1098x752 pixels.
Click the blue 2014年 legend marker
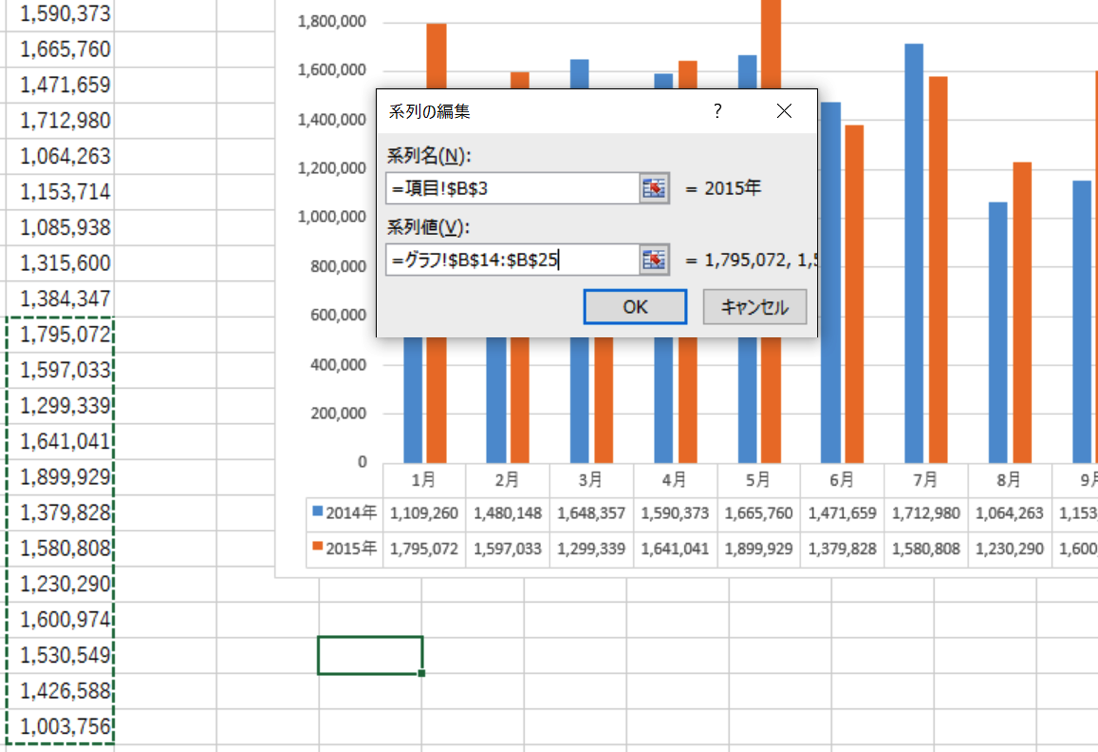coord(317,512)
